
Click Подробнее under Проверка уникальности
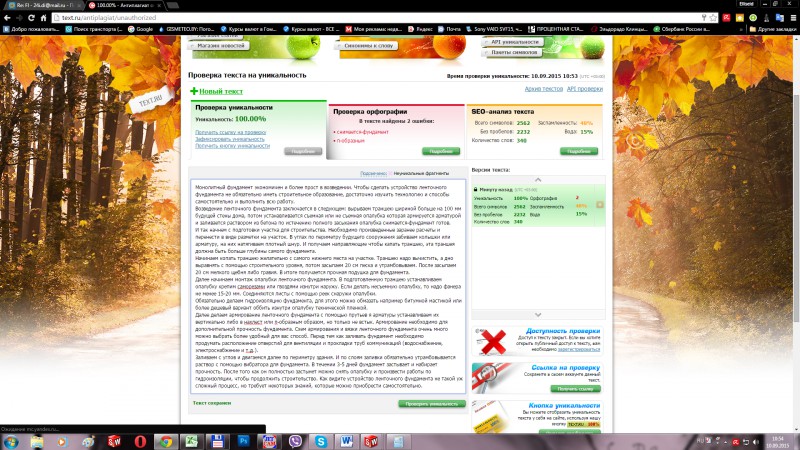(303, 151)
